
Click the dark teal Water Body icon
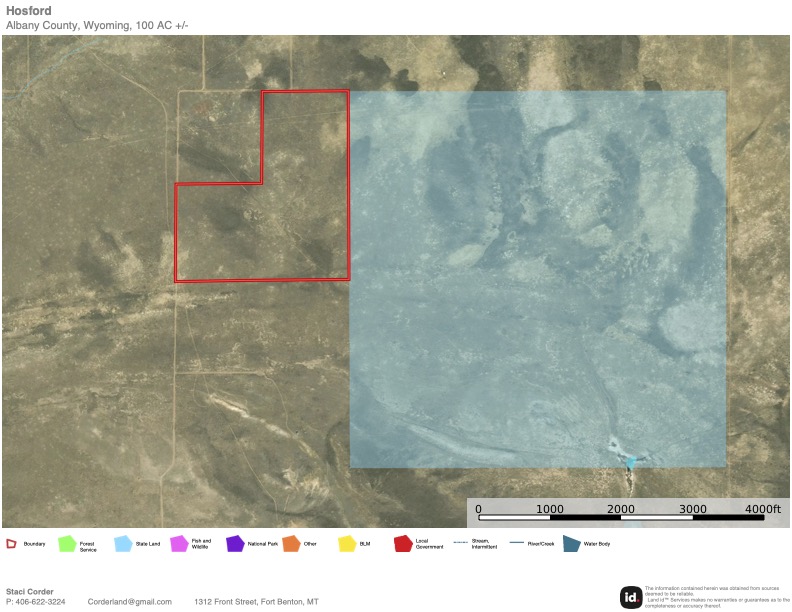(571, 544)
